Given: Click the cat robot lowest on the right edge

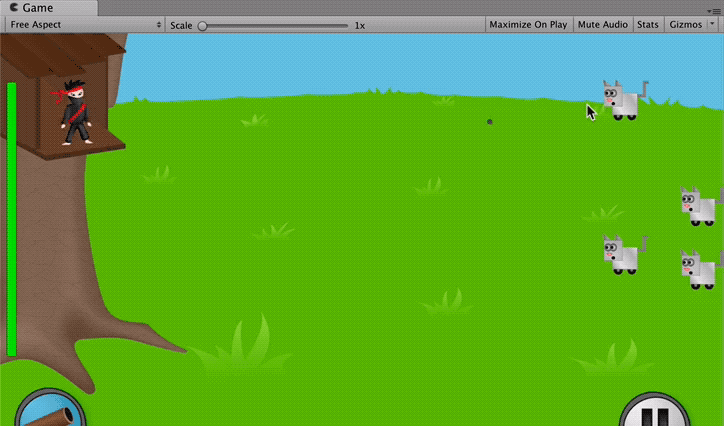Looking at the screenshot, I should point(702,269).
